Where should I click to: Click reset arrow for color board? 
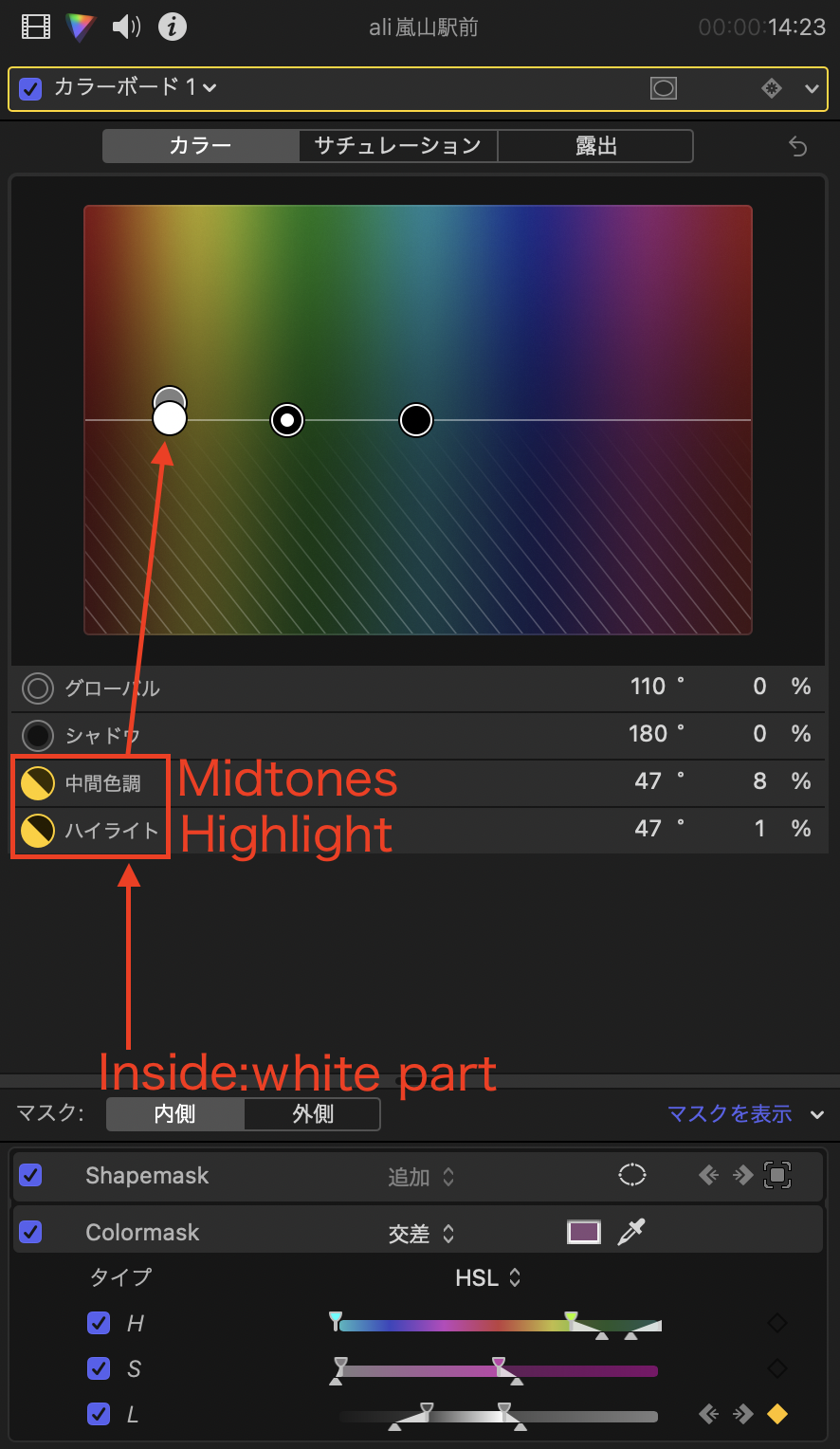tap(798, 147)
